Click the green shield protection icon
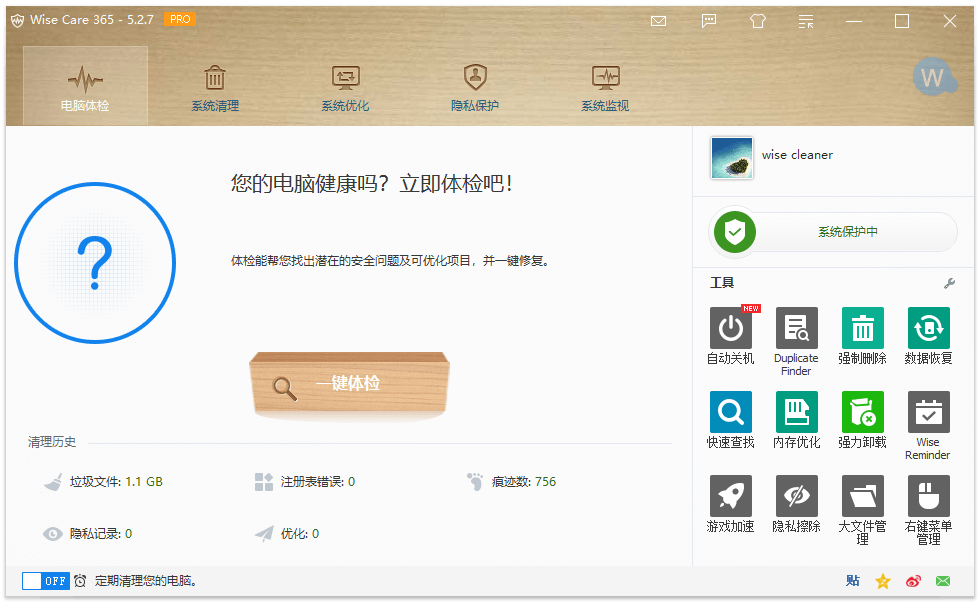980x602 pixels. pos(735,232)
